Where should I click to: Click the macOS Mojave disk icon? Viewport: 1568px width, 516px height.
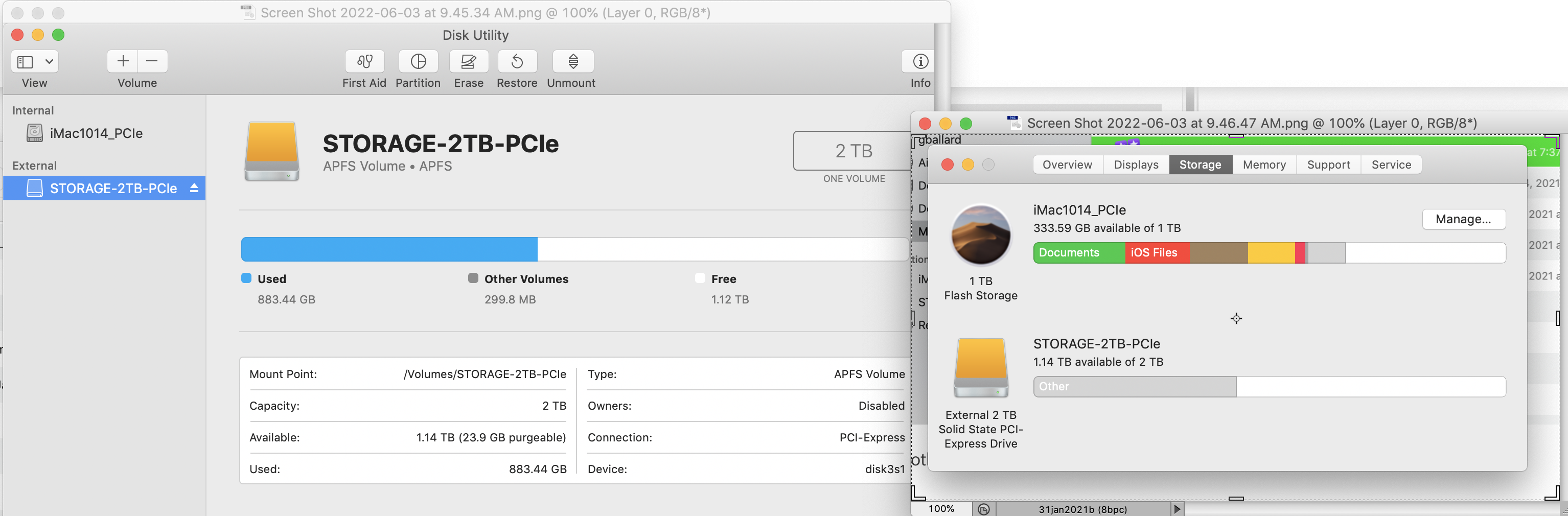[x=981, y=235]
